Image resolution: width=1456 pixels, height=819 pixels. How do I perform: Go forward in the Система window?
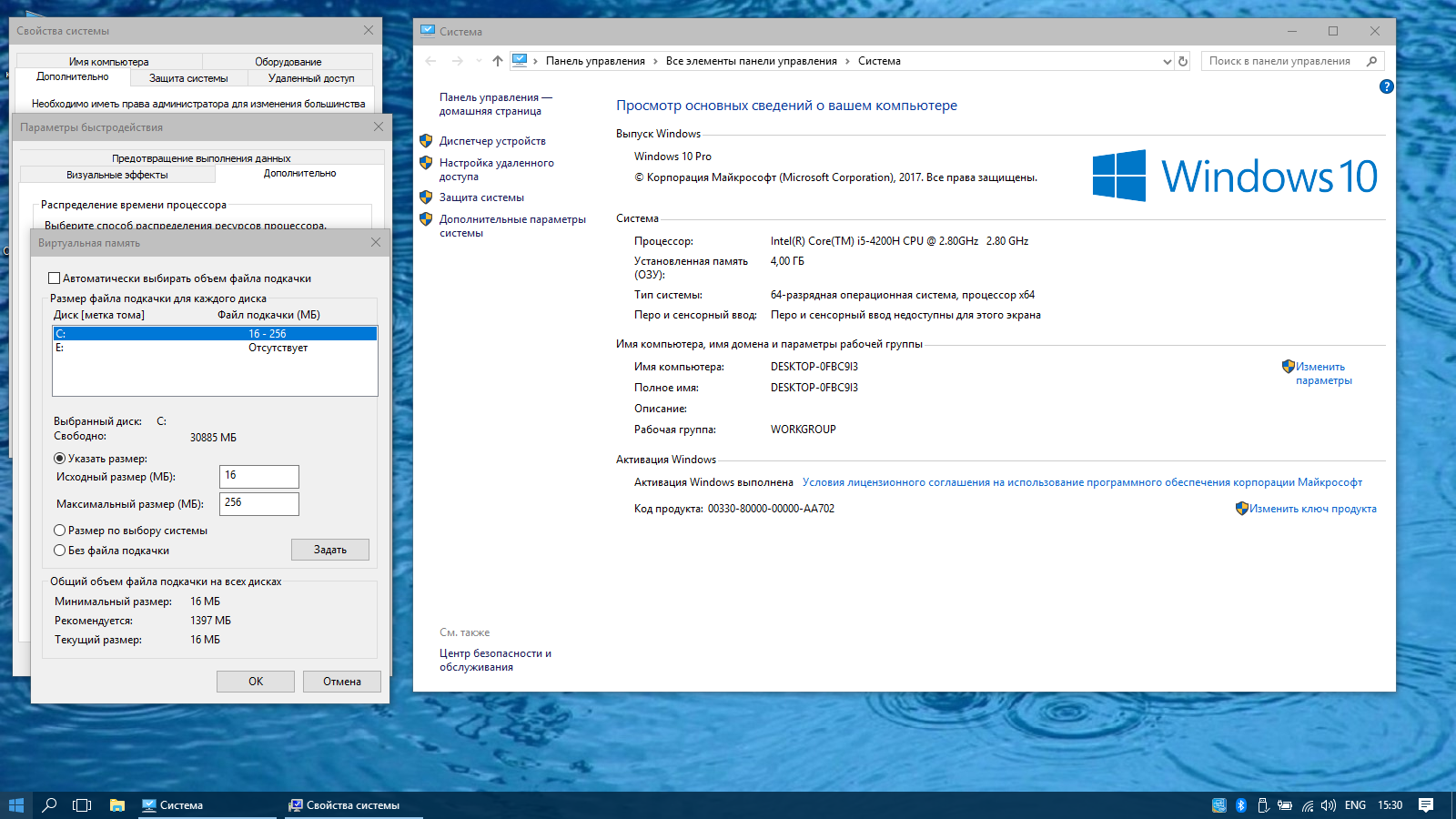[x=458, y=61]
